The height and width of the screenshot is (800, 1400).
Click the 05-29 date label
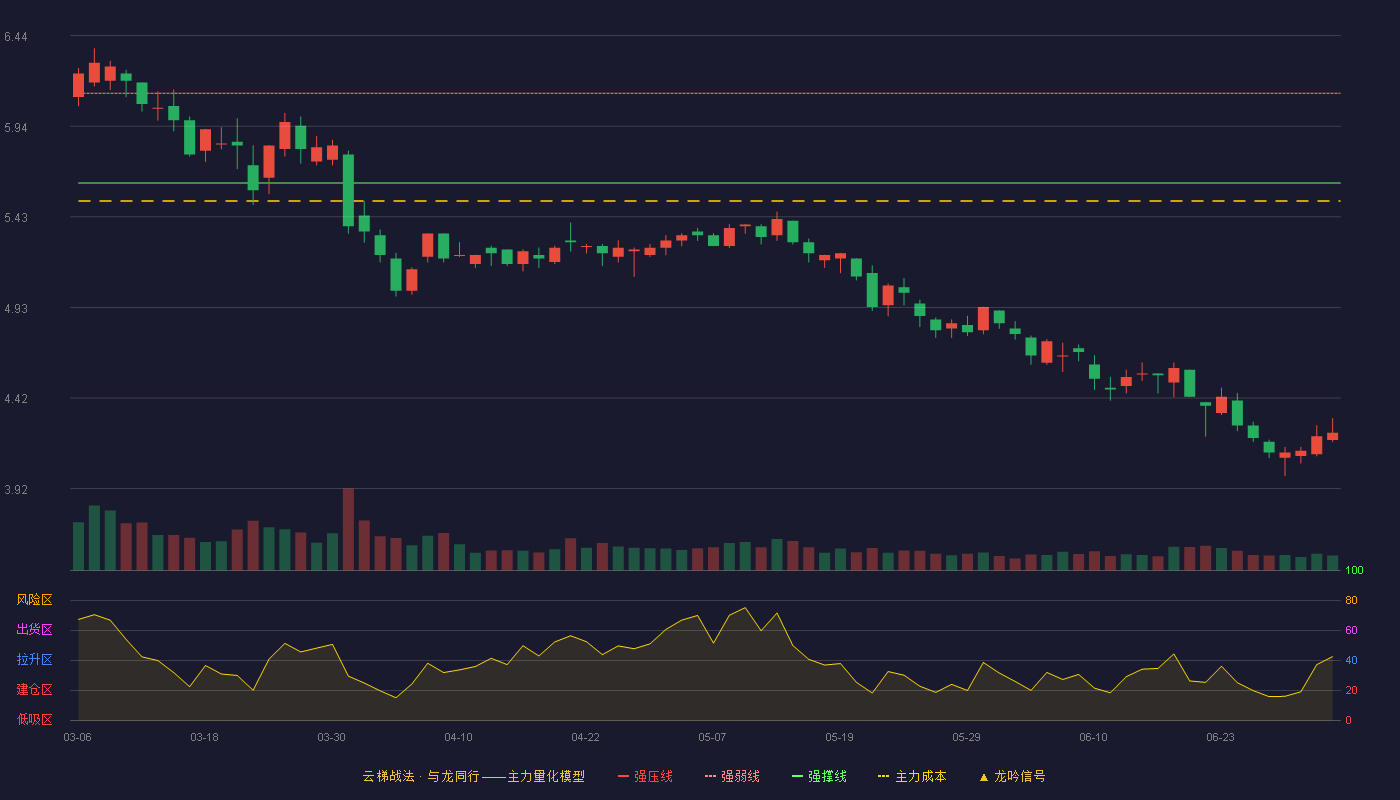(x=966, y=737)
